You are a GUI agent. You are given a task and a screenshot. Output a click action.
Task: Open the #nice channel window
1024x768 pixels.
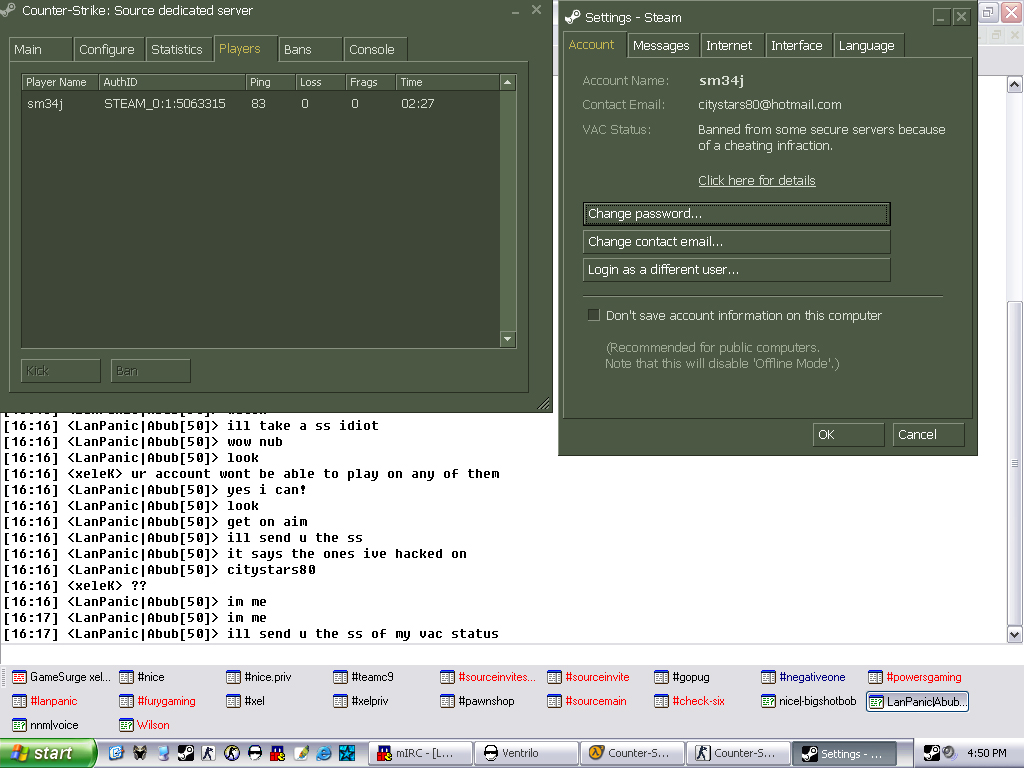142,677
